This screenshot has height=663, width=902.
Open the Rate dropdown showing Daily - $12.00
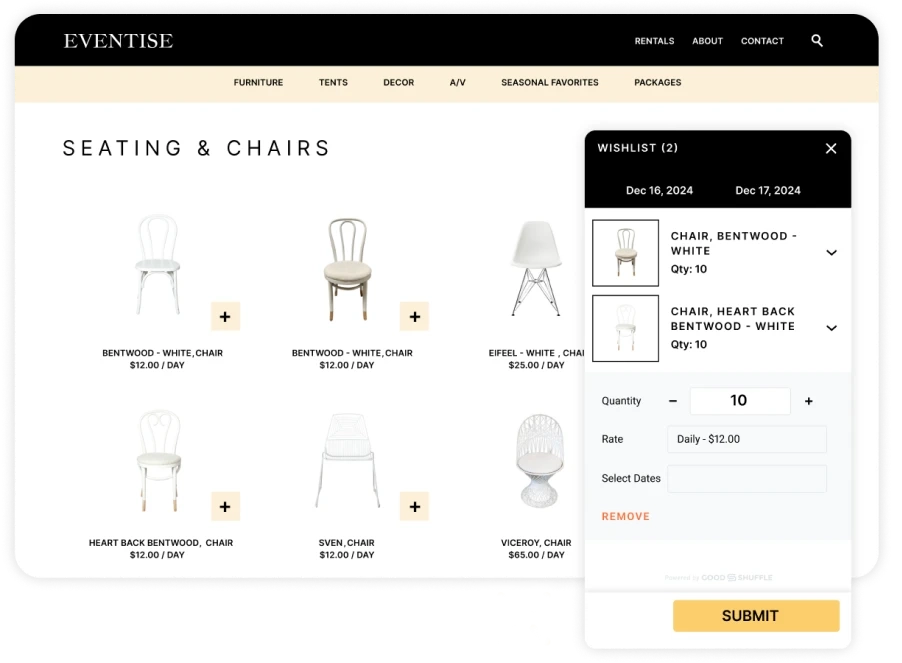[746, 439]
